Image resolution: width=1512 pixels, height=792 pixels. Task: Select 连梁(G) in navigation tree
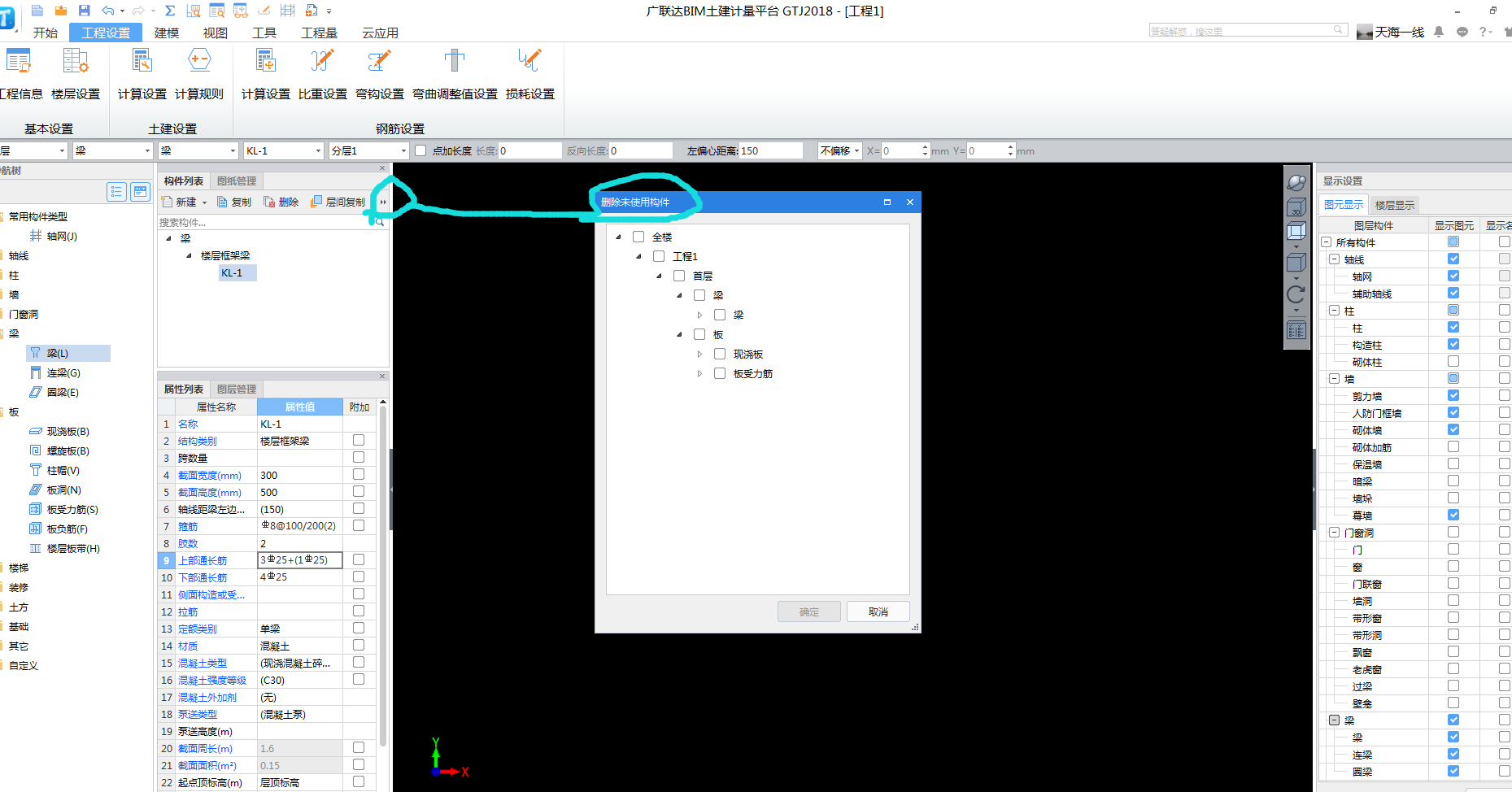tap(63, 372)
